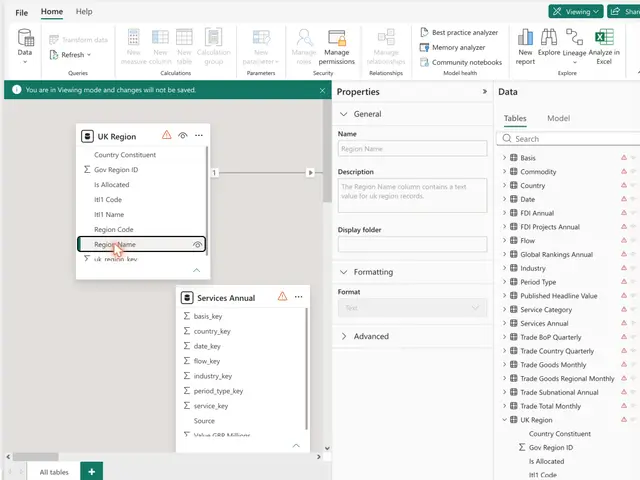Toggle UK Region table visibility eye
Viewport: 640px width, 480px height.
click(183, 136)
